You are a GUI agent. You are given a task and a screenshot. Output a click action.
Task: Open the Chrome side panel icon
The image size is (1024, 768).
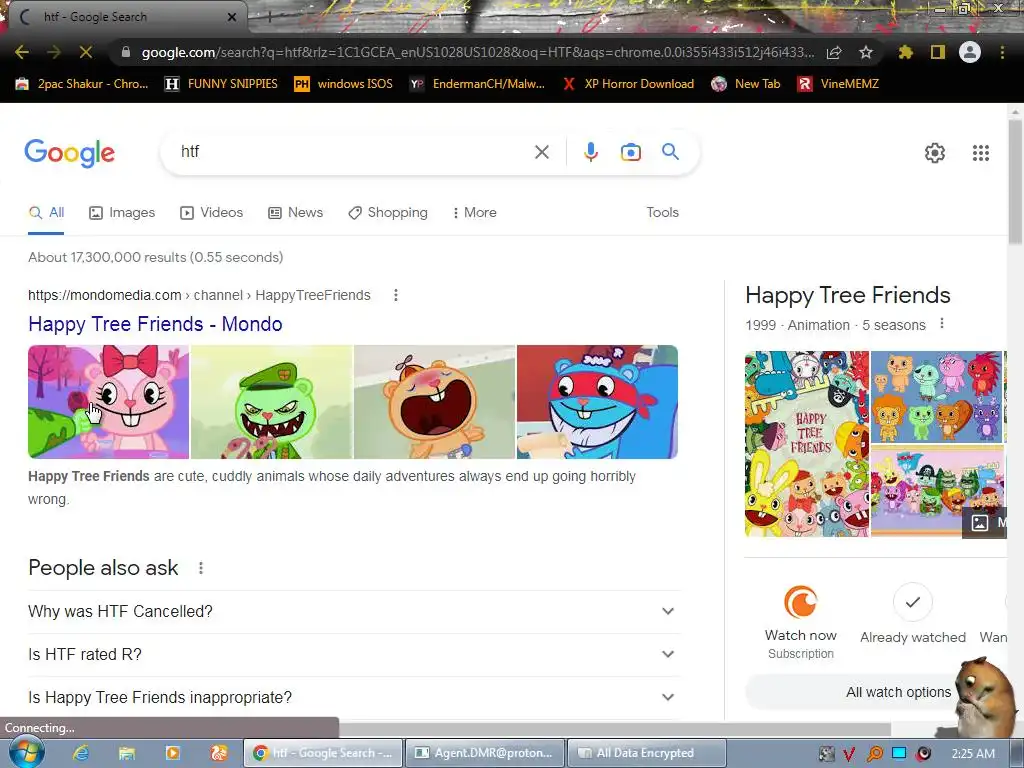938,52
